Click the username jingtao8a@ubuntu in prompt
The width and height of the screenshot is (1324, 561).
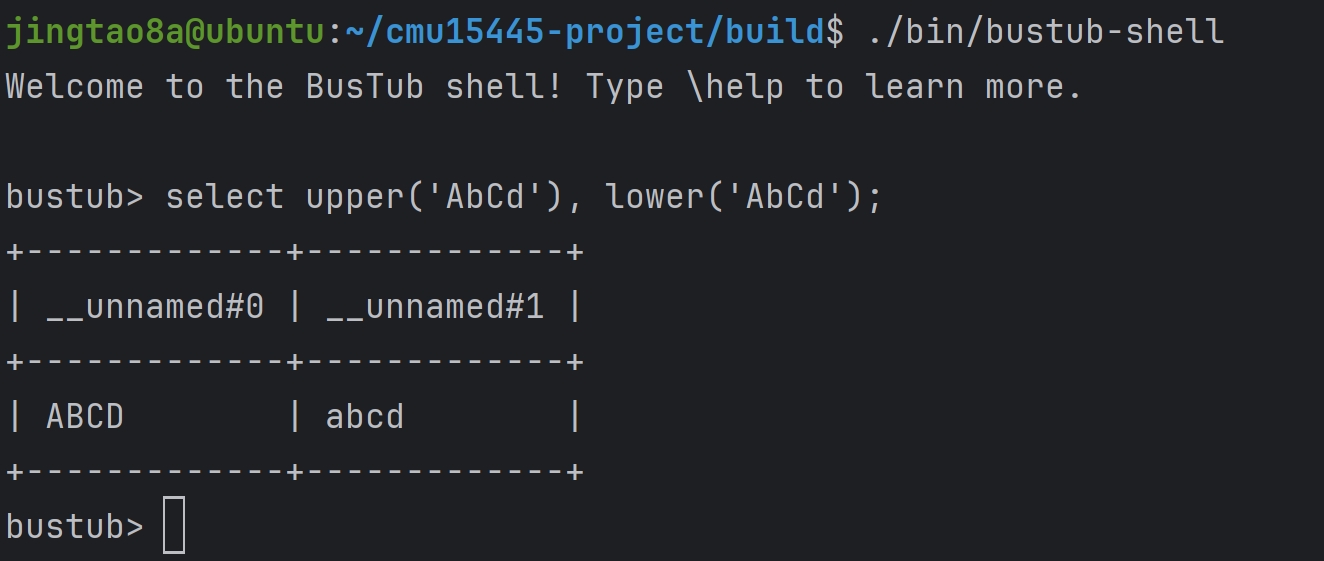click(166, 32)
